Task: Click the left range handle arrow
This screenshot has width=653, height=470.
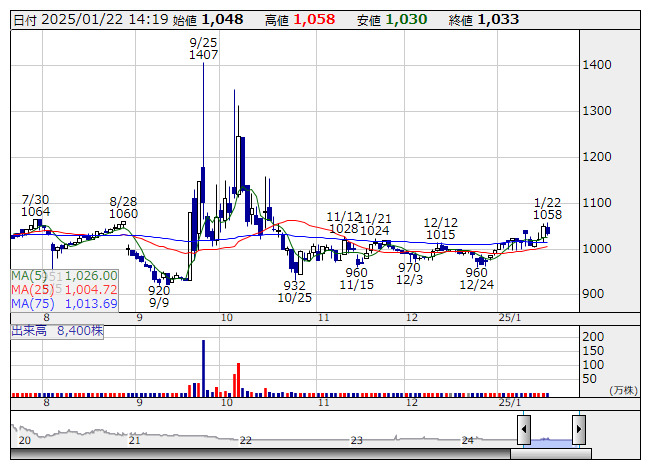Action: click(x=524, y=430)
